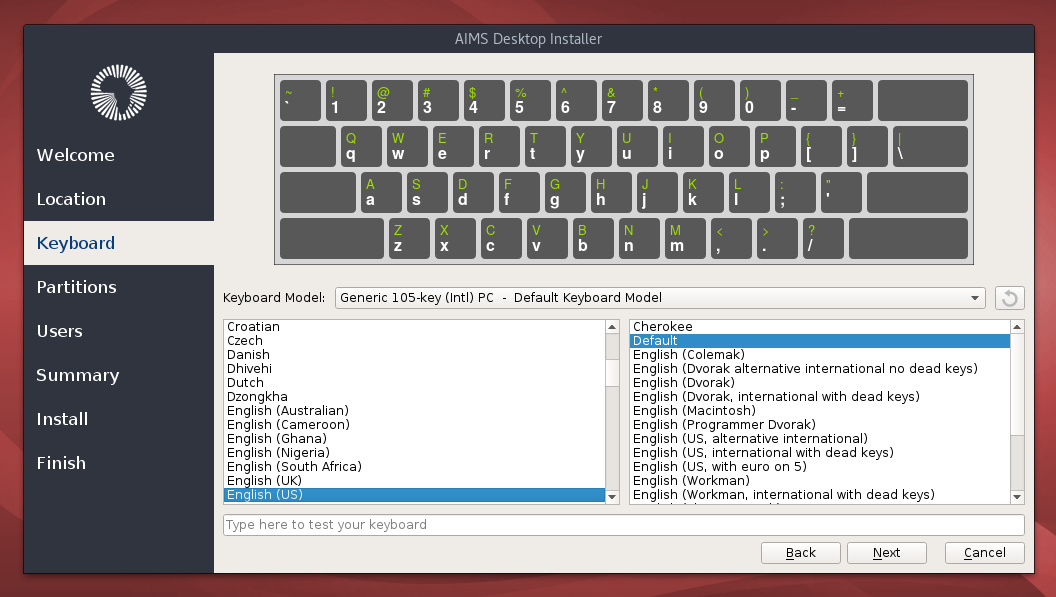Select English (Colemak) variant

(x=820, y=354)
